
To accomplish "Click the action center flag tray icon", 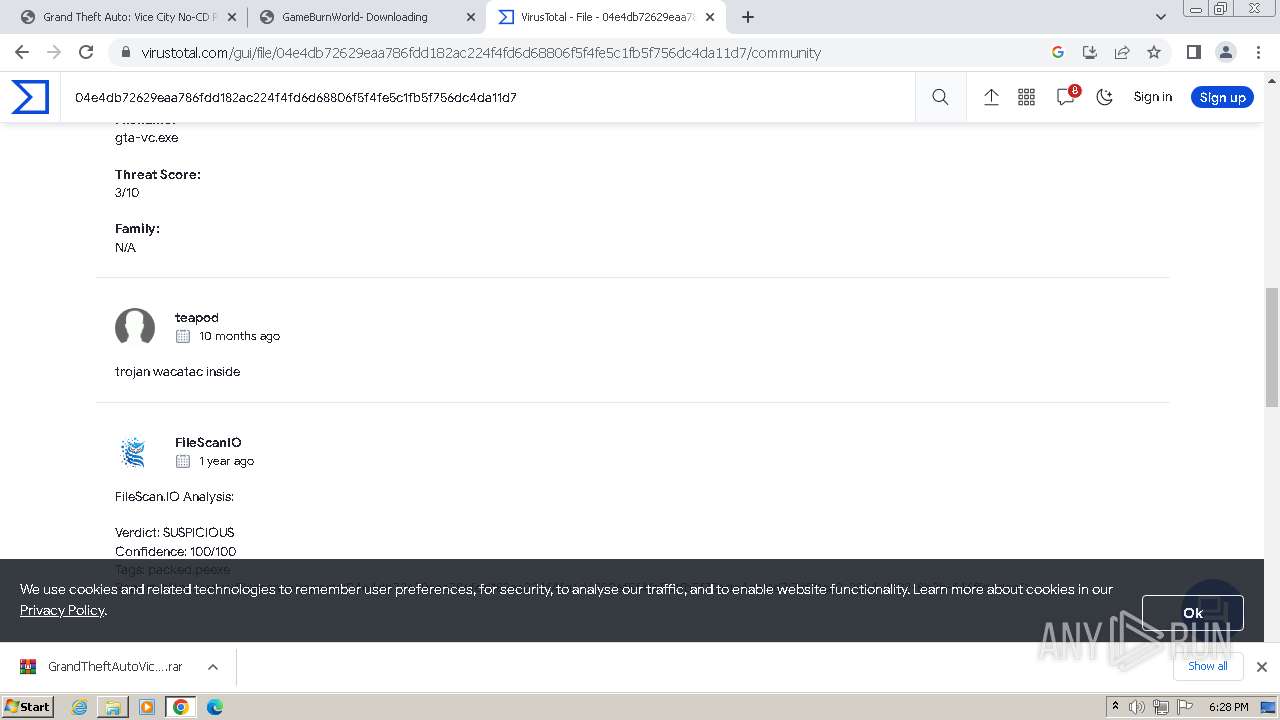I will tap(1185, 707).
